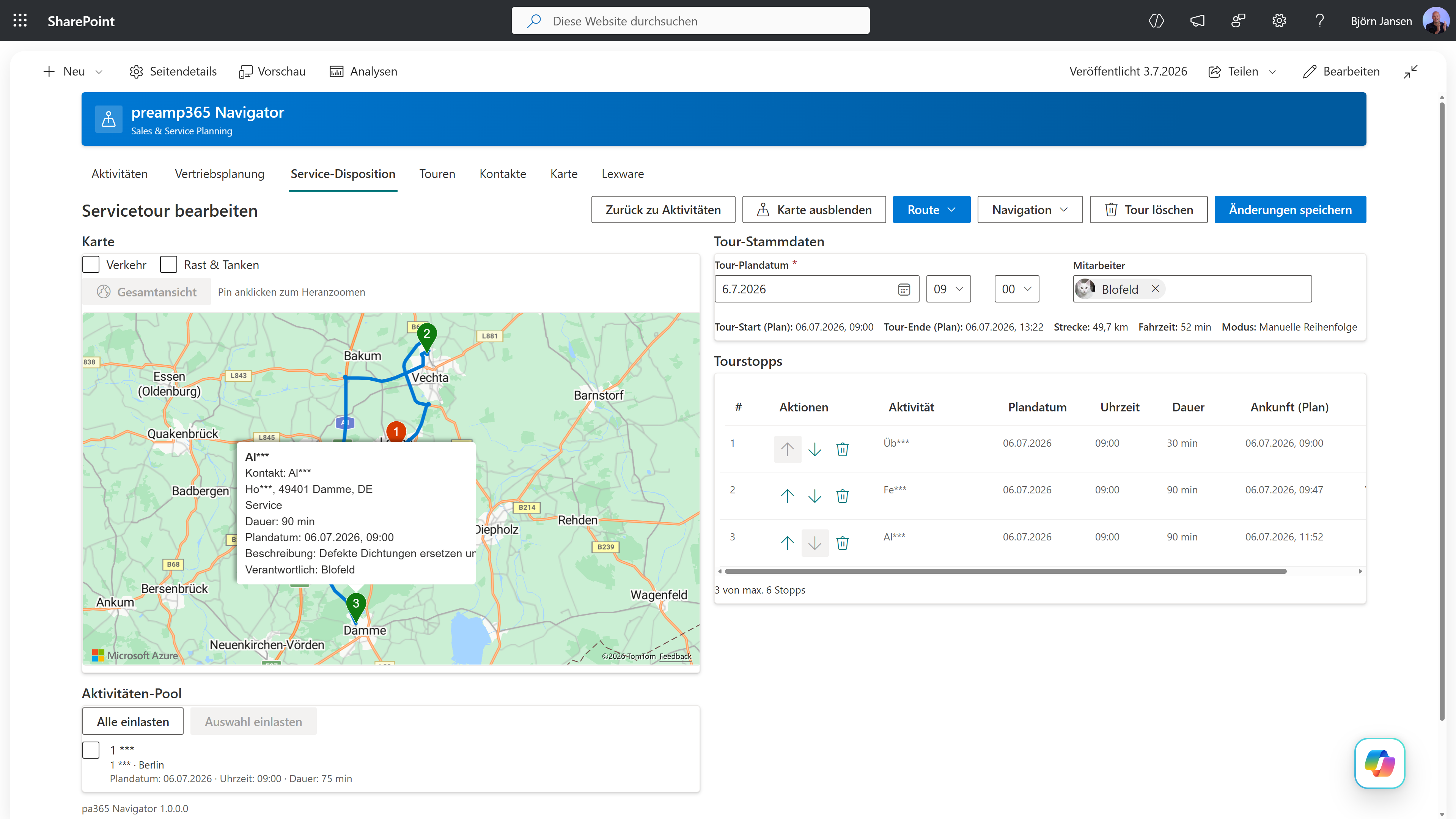The image size is (1456, 819).
Task: Open Seitendetails page settings
Action: (172, 71)
